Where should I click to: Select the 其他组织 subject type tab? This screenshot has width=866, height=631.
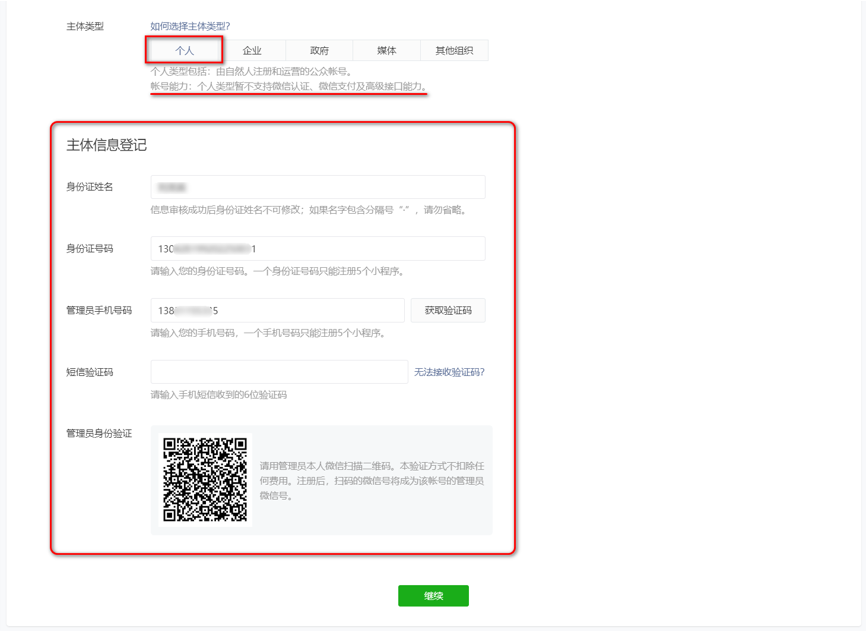(x=454, y=50)
